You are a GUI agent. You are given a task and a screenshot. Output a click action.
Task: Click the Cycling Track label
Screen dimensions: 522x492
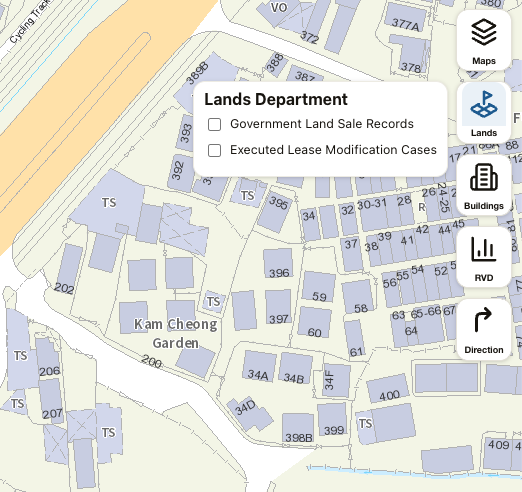point(30,21)
